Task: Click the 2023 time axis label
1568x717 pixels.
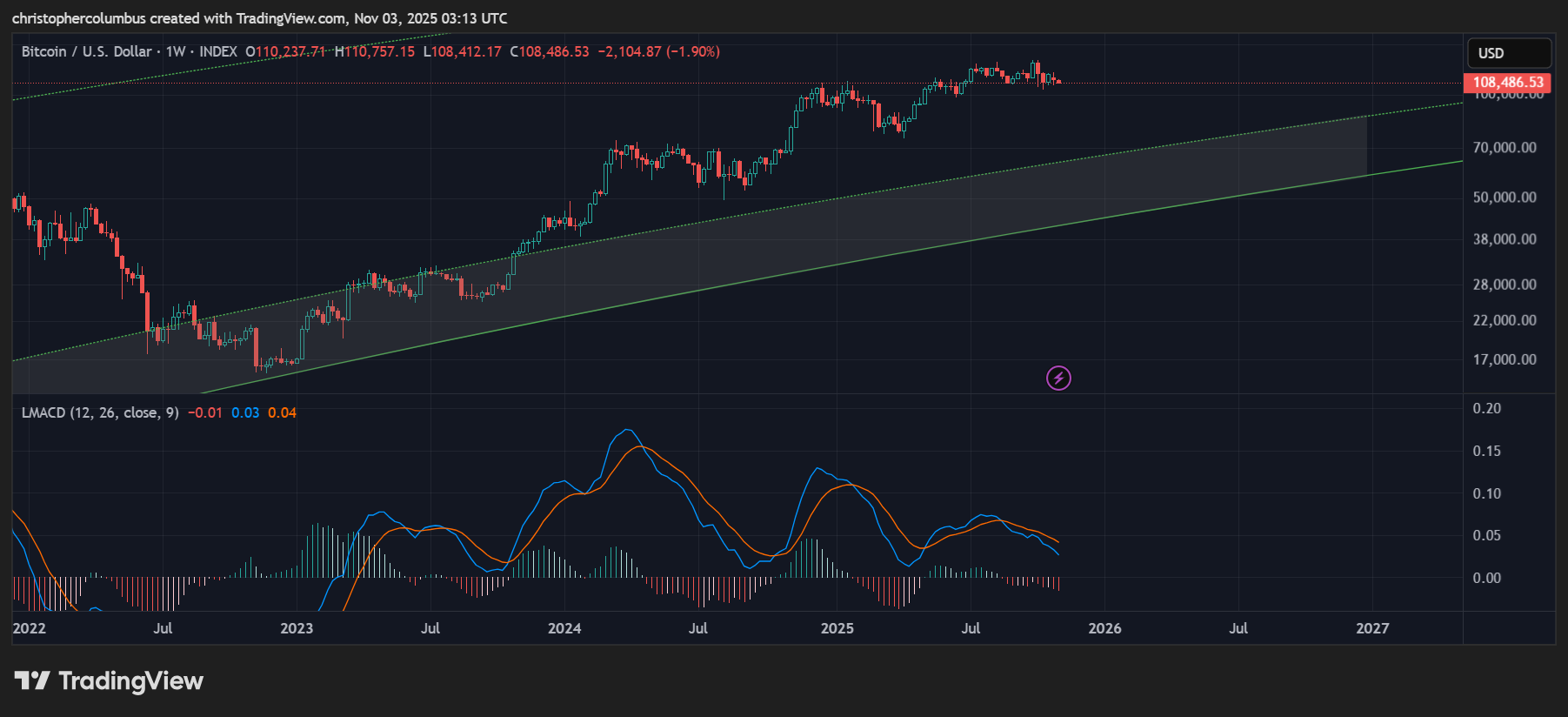Action: tap(297, 628)
